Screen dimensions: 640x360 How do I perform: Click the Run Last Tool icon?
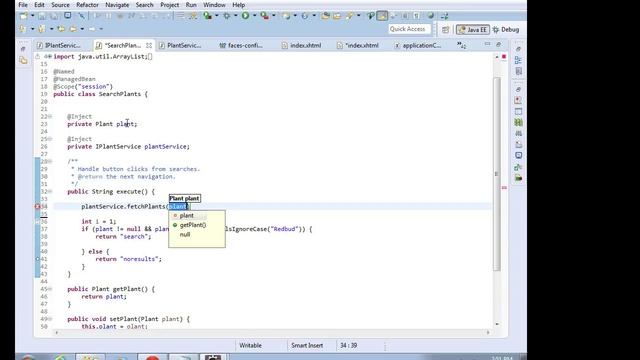pyautogui.click(x=264, y=16)
